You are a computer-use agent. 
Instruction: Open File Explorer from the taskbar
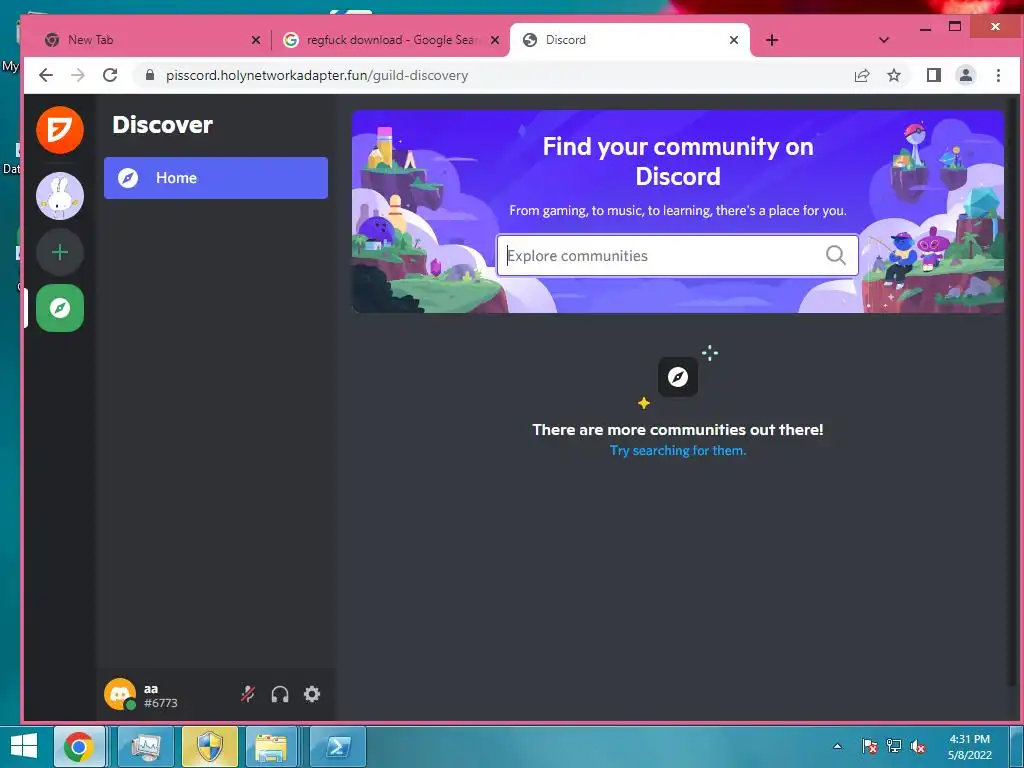point(271,746)
